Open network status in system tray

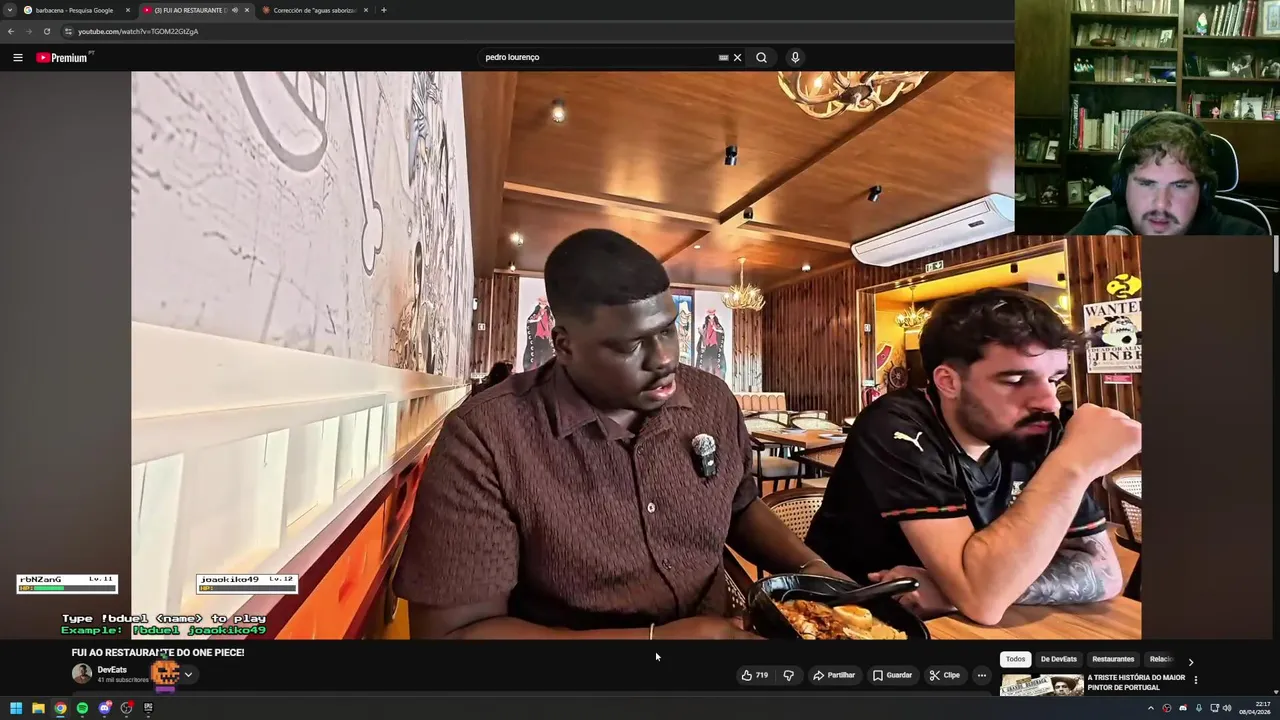(x=1214, y=708)
